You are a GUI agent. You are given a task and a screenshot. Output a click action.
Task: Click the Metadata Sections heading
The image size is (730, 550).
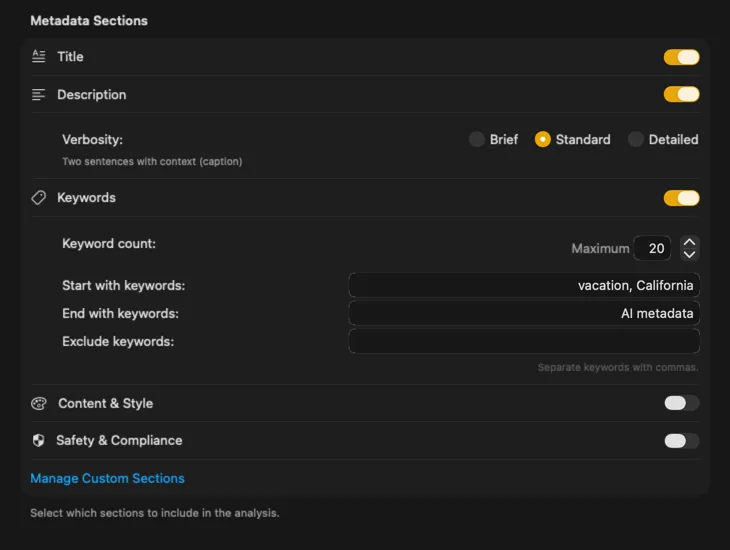tap(89, 20)
